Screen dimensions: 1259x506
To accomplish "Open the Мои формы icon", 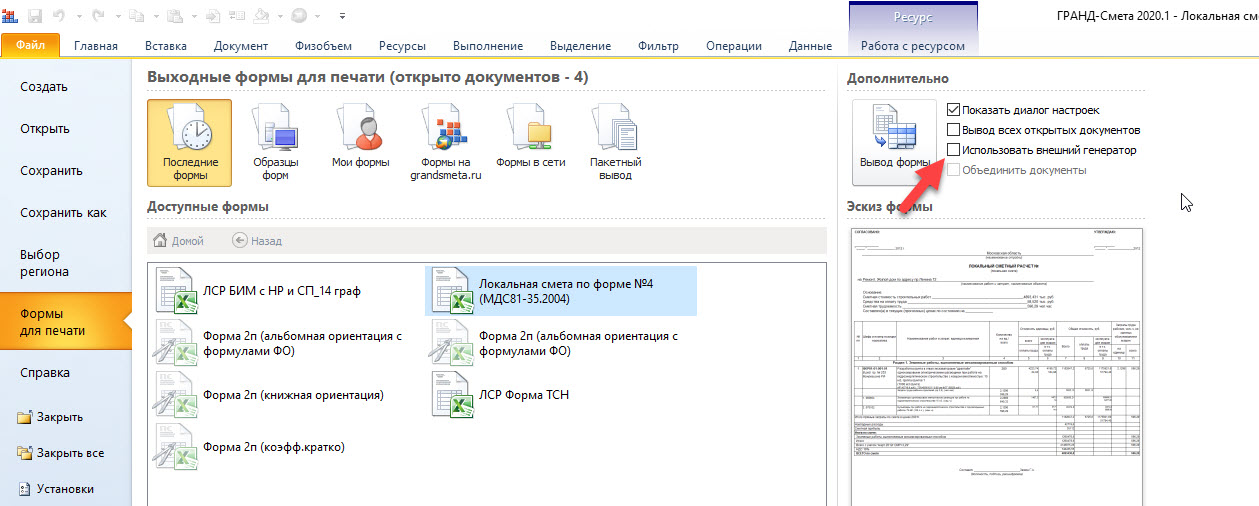I will (360, 135).
